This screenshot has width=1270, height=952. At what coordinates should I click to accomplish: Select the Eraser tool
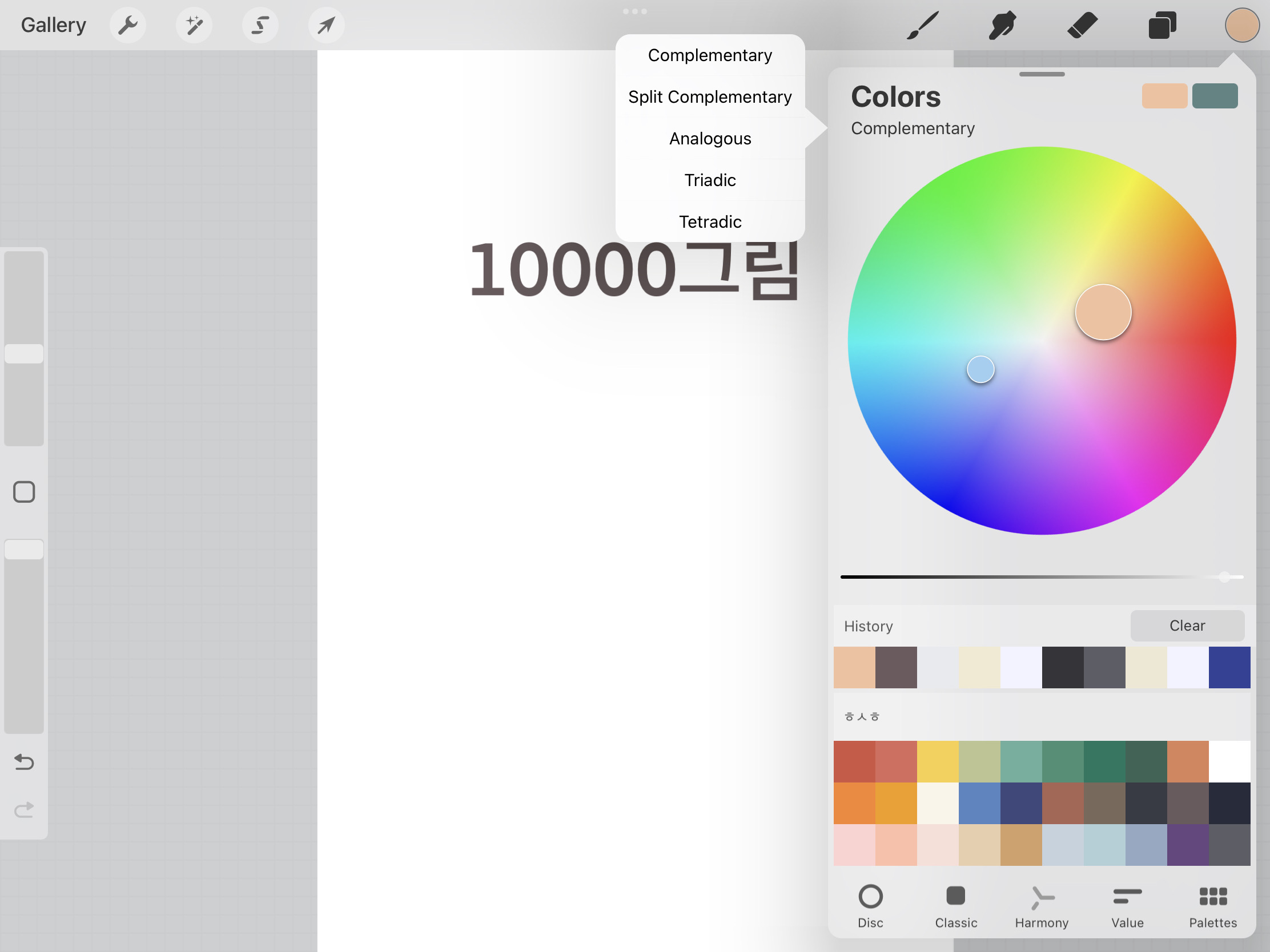1082,25
